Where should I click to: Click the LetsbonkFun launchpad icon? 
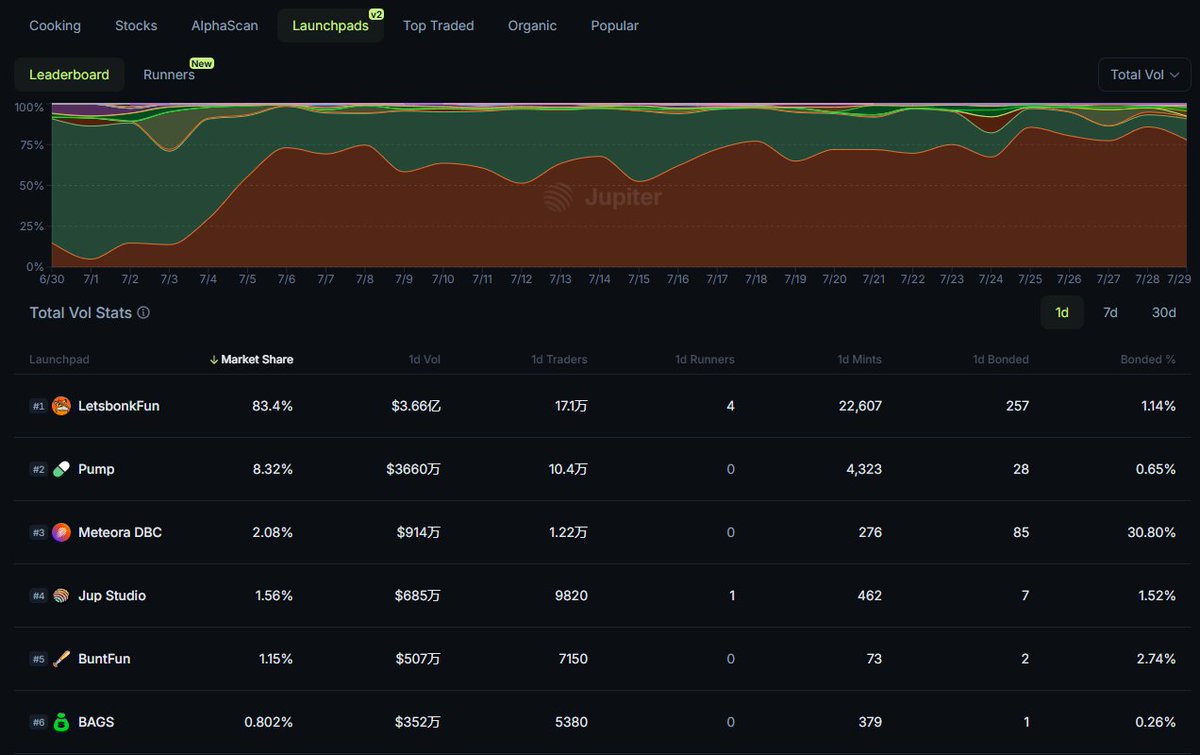point(62,406)
